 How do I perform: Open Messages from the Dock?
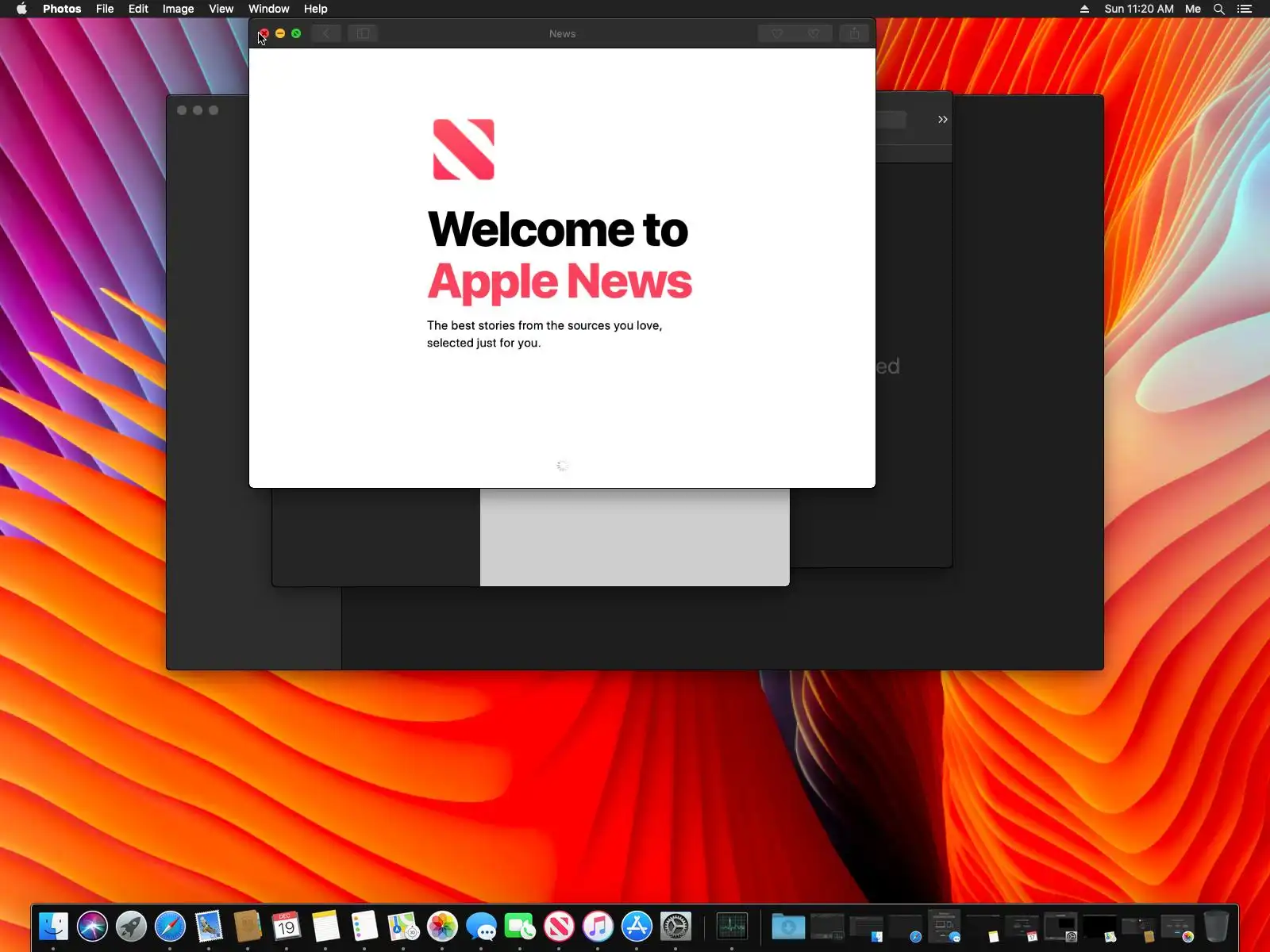point(481,925)
